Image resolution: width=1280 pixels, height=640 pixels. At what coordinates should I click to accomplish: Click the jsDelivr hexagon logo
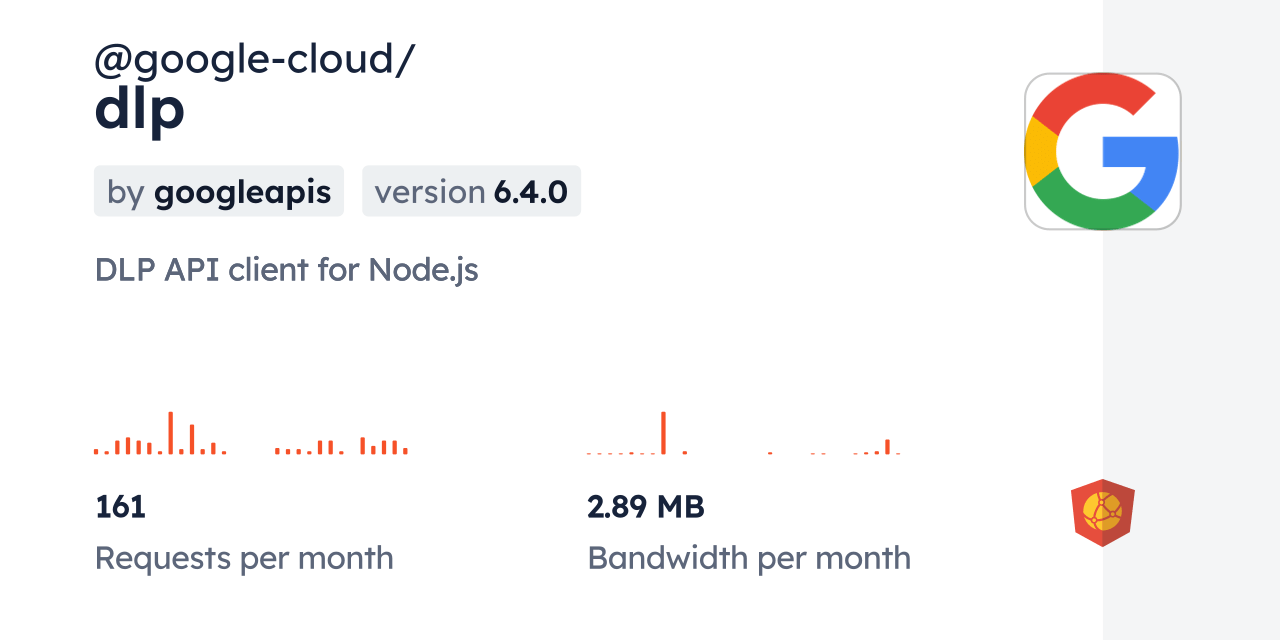pos(1102,513)
